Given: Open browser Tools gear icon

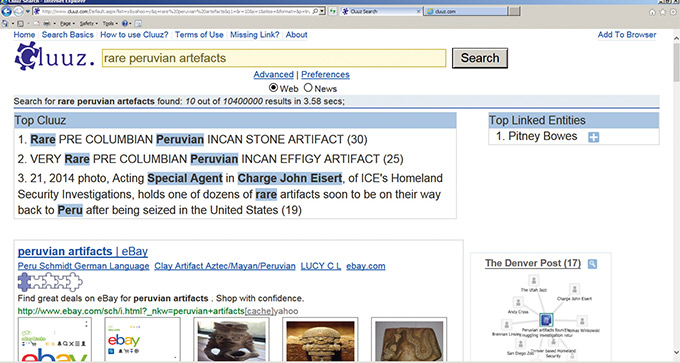Looking at the screenshot, I should point(673,12).
